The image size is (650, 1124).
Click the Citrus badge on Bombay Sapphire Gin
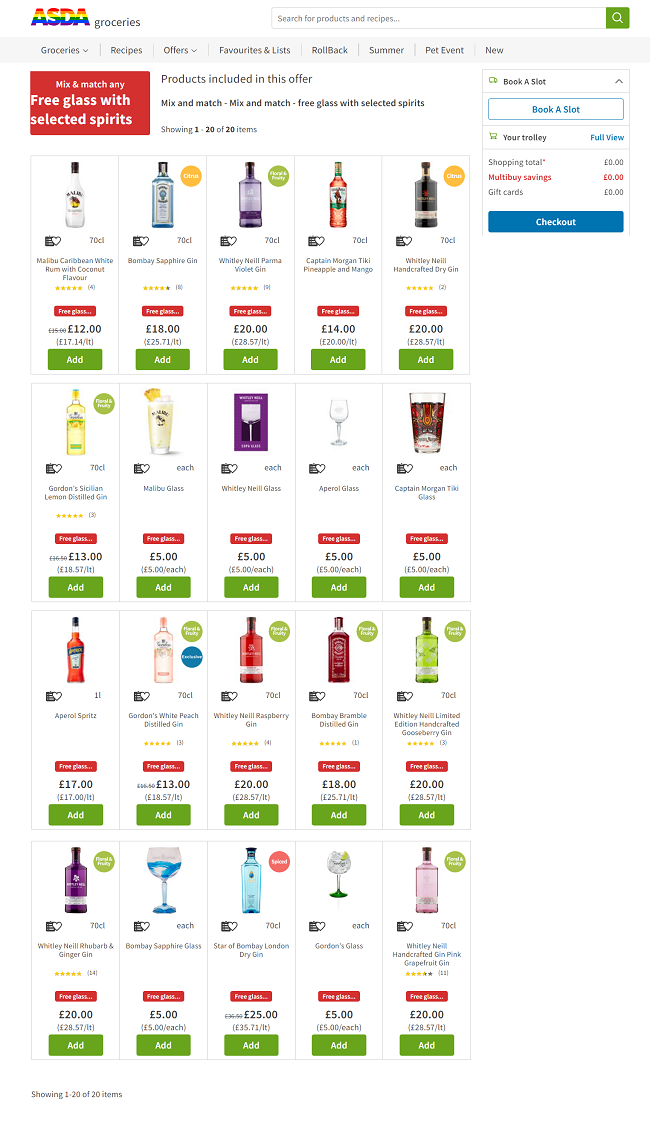[x=191, y=176]
